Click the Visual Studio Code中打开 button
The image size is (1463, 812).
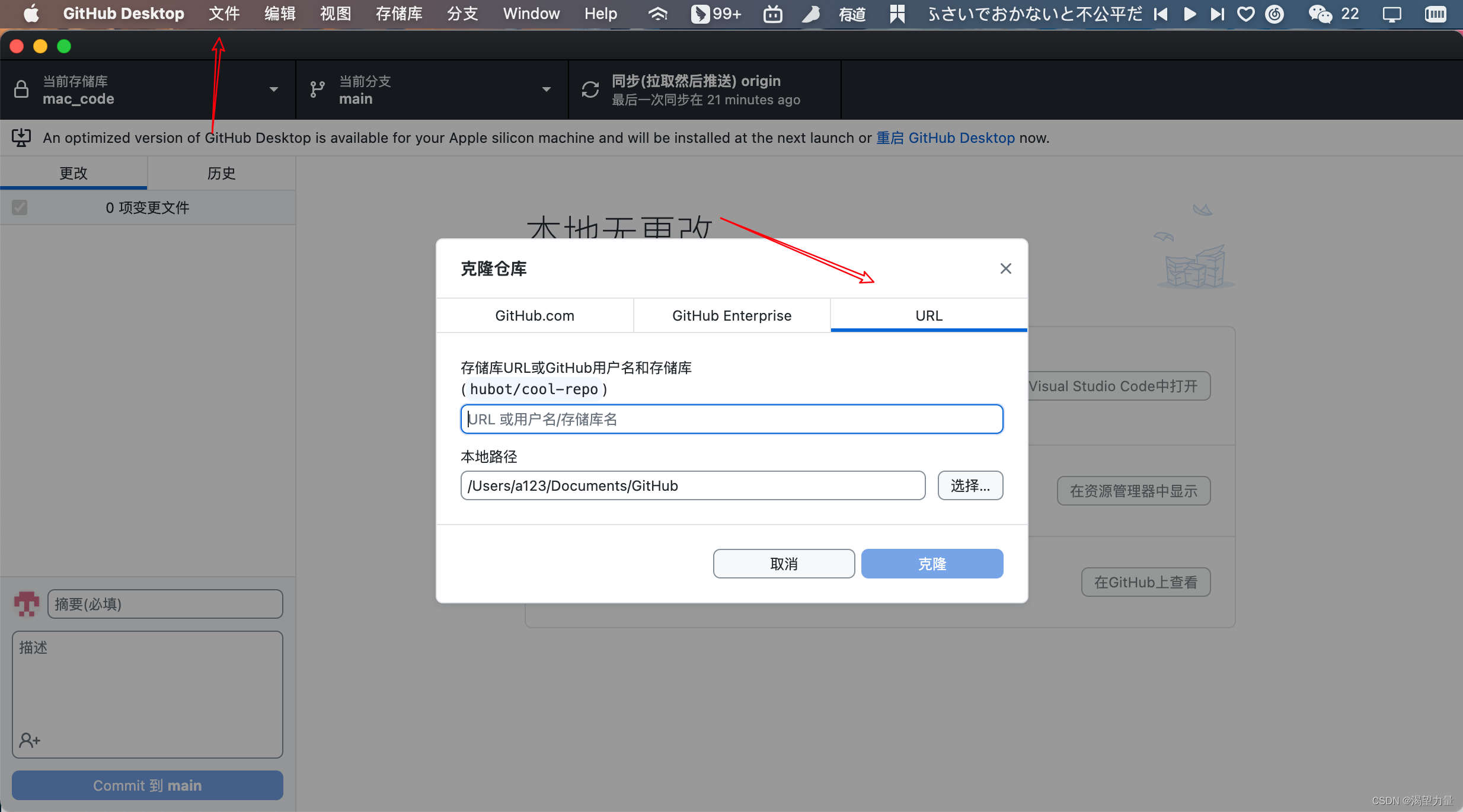(1119, 386)
